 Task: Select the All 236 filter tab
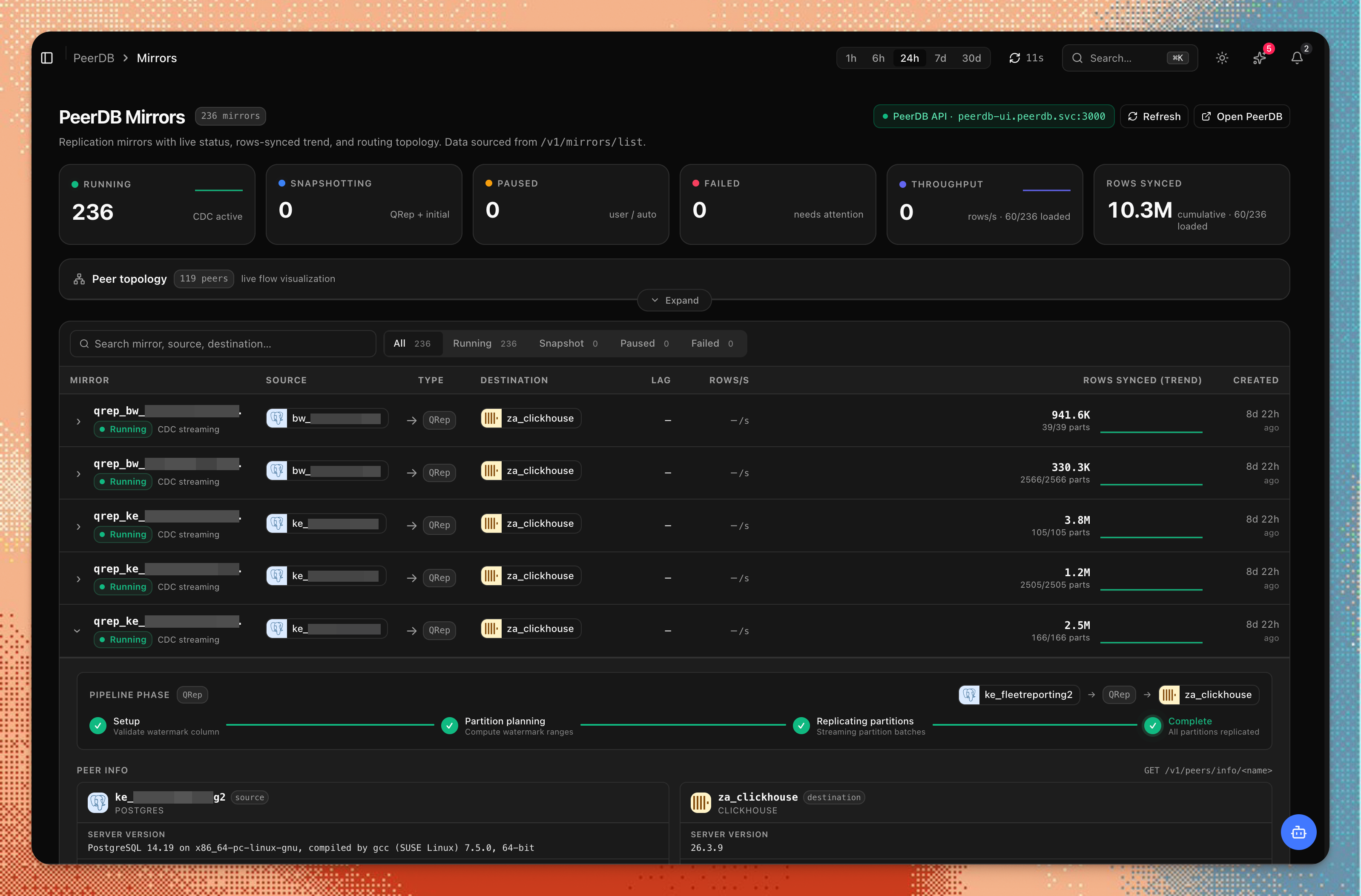413,343
